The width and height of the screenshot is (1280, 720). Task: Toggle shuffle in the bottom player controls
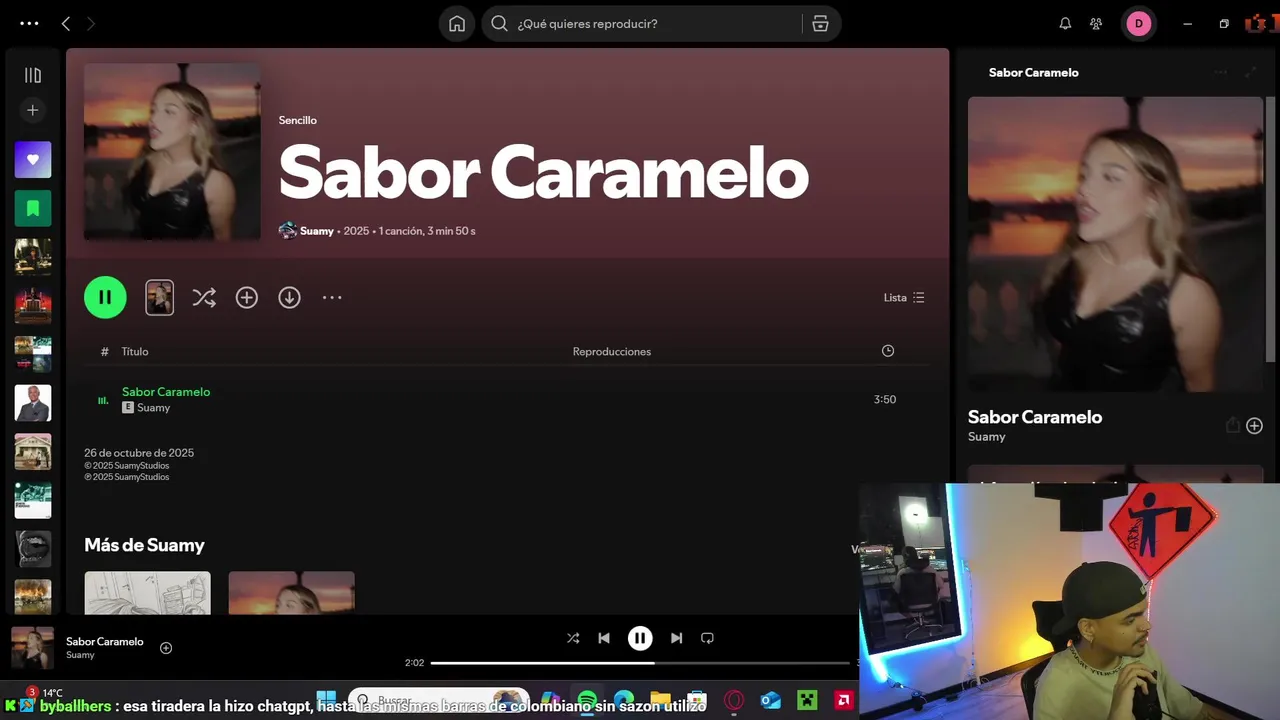572,638
